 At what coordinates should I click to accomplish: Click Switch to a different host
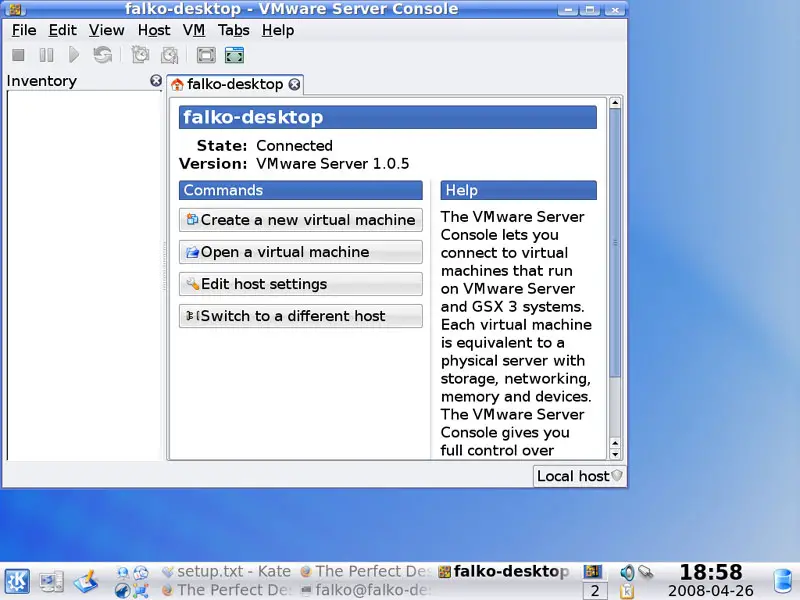(301, 316)
